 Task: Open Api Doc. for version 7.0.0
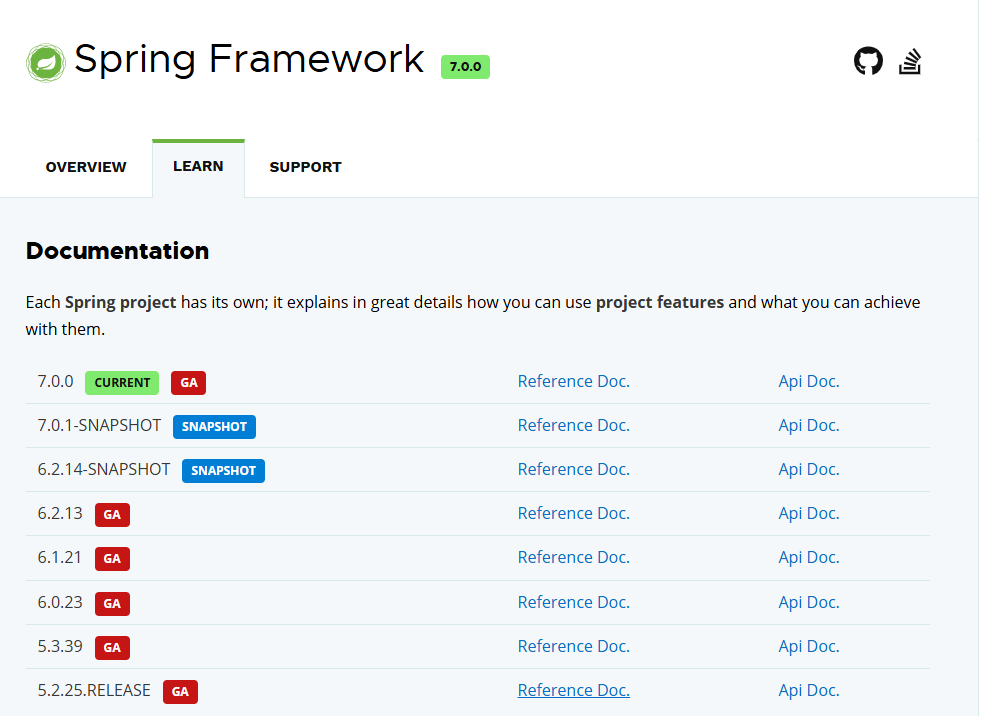coord(809,382)
